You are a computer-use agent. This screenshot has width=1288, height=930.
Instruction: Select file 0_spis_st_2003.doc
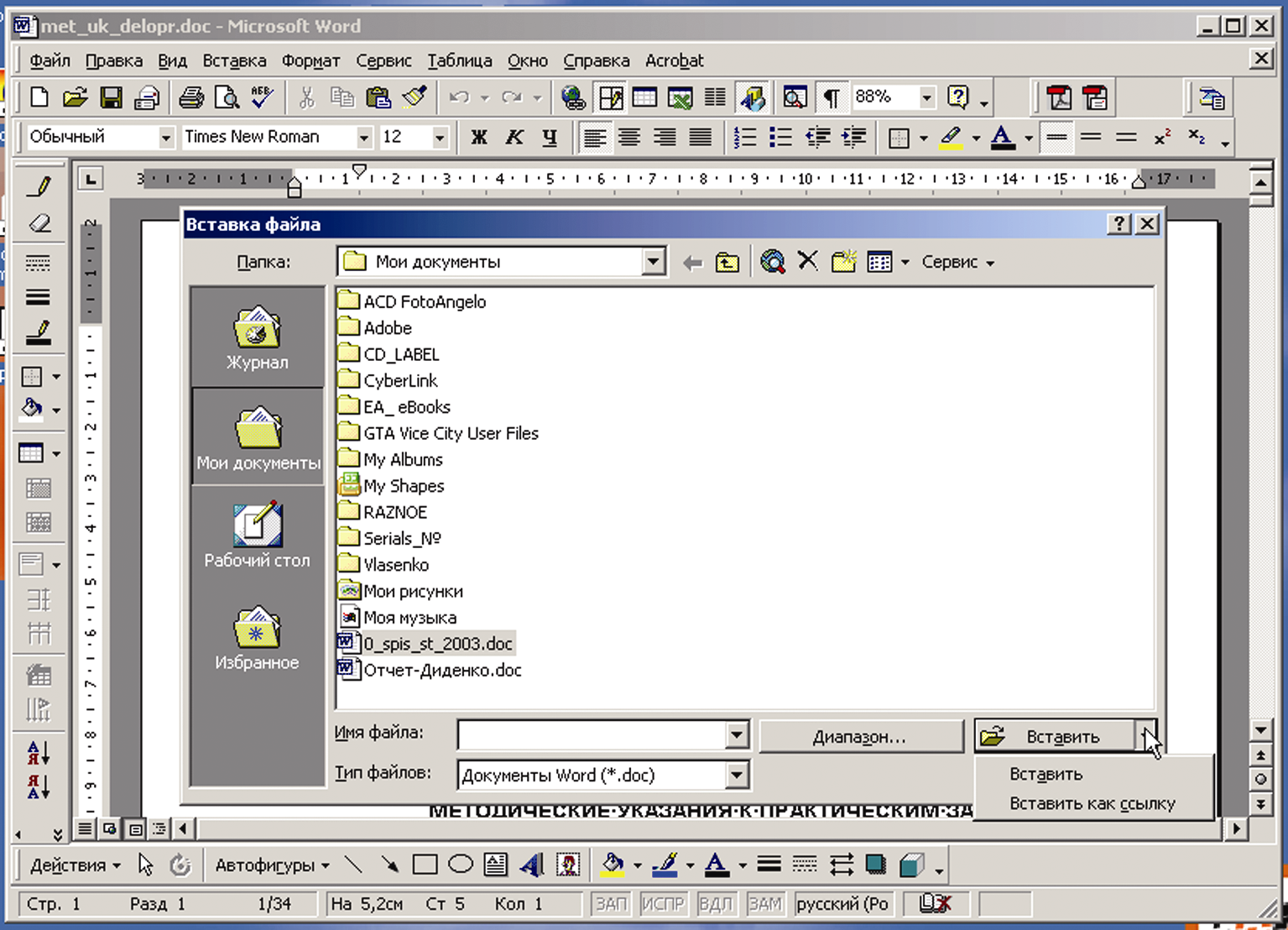[x=426, y=644]
